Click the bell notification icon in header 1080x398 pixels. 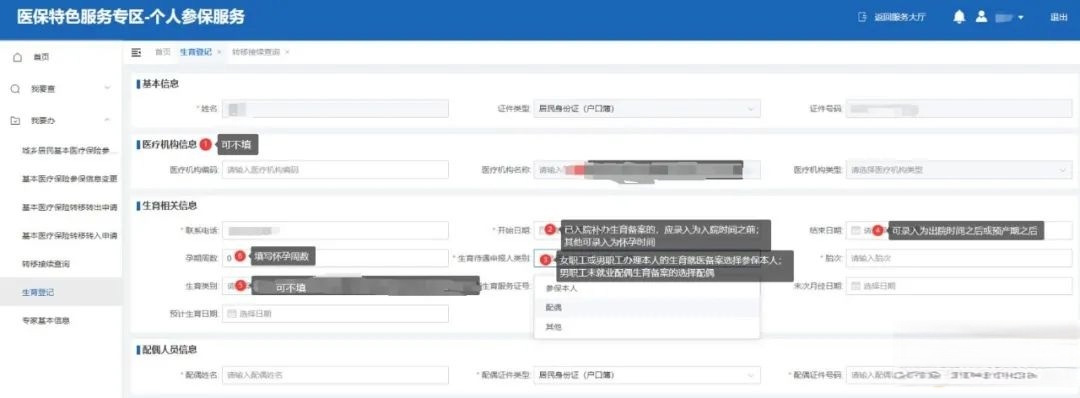click(959, 18)
